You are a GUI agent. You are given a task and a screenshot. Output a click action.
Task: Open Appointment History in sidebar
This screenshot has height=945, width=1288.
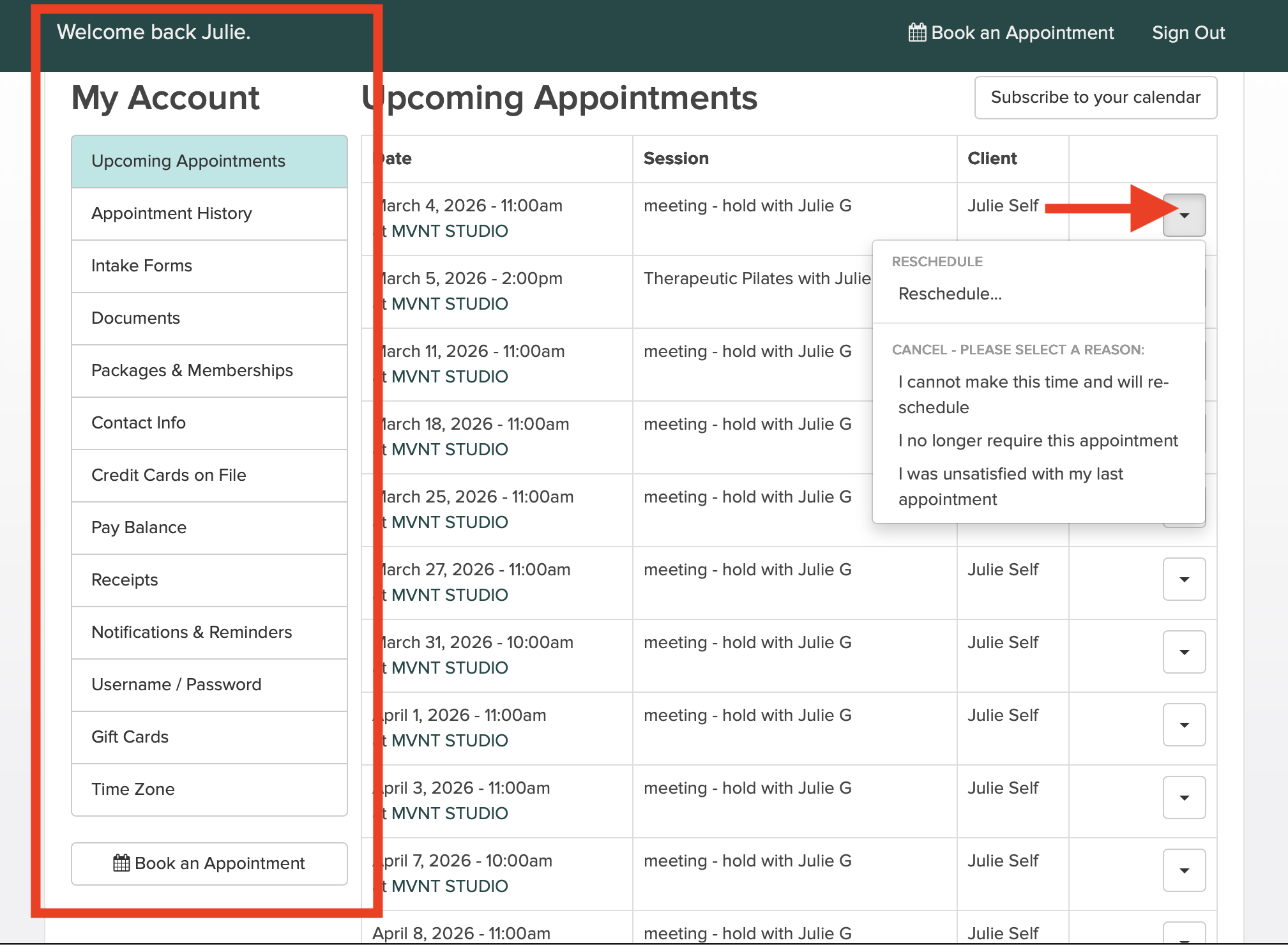(172, 213)
